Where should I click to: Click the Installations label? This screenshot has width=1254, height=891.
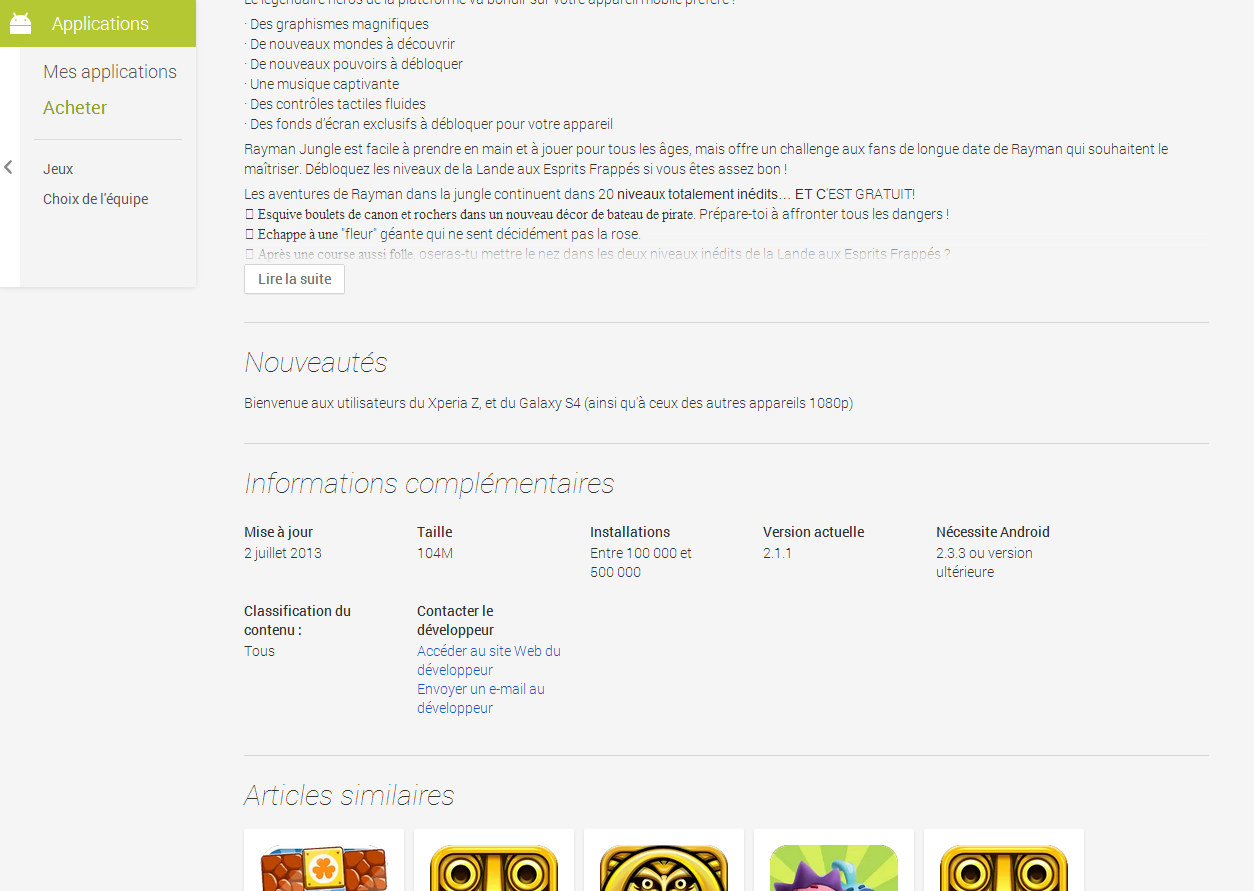pos(630,532)
